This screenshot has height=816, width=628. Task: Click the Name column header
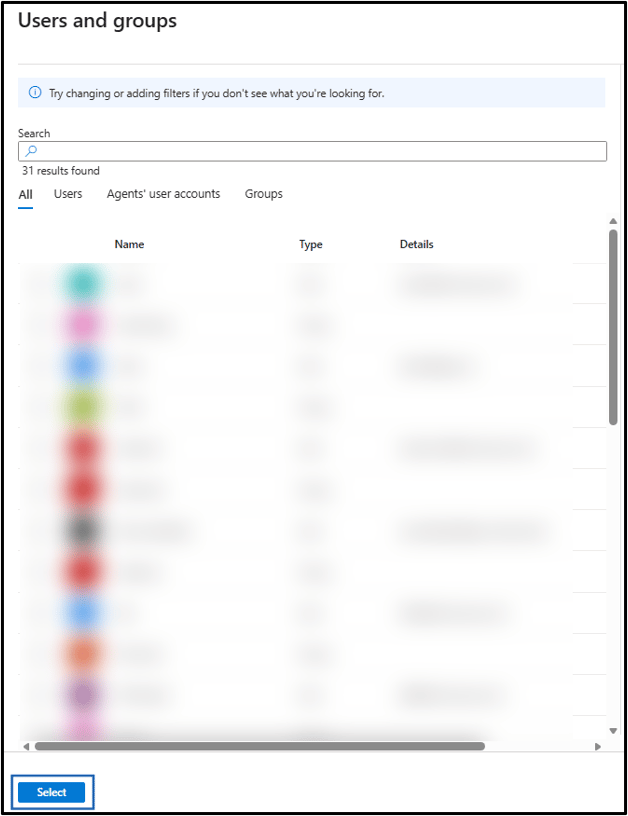click(129, 244)
